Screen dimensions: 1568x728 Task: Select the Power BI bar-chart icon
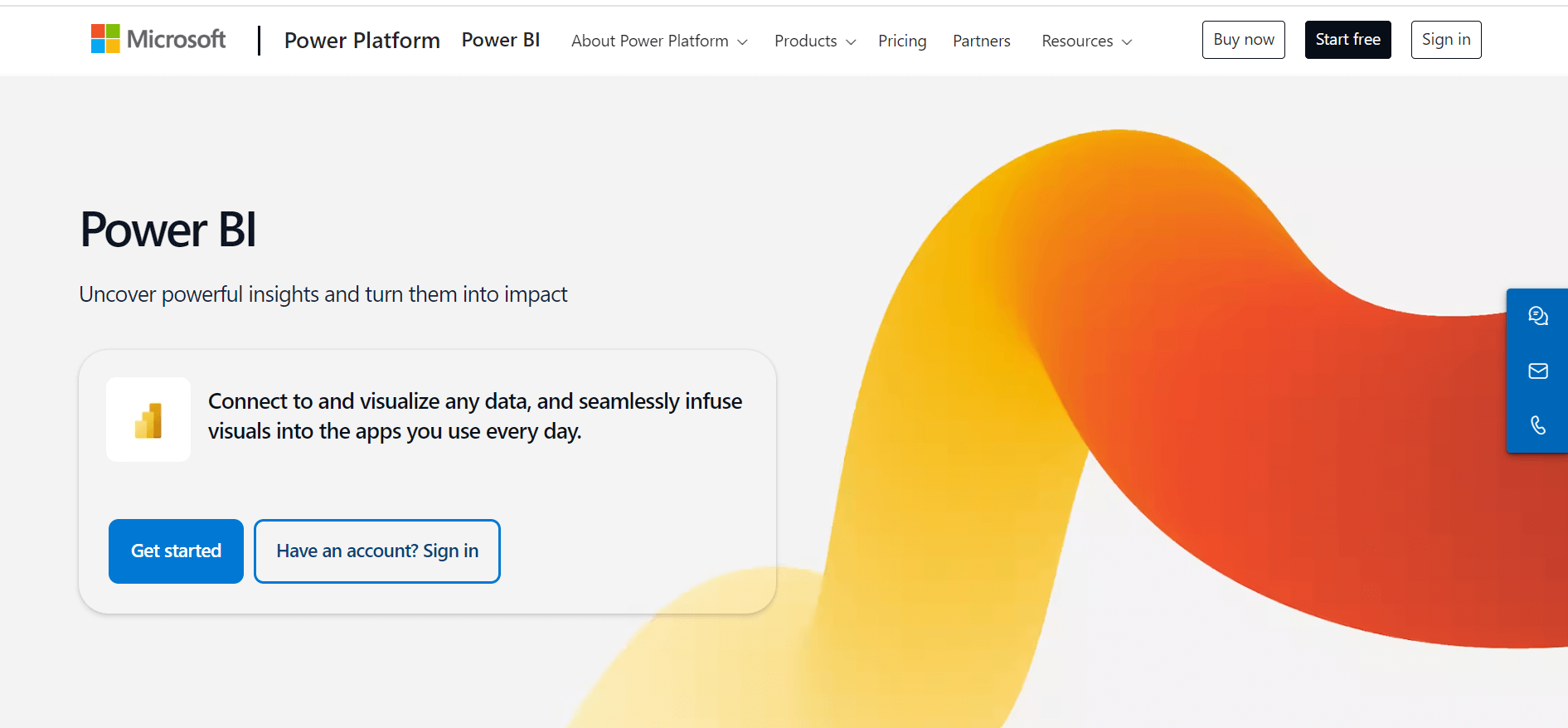(x=148, y=420)
